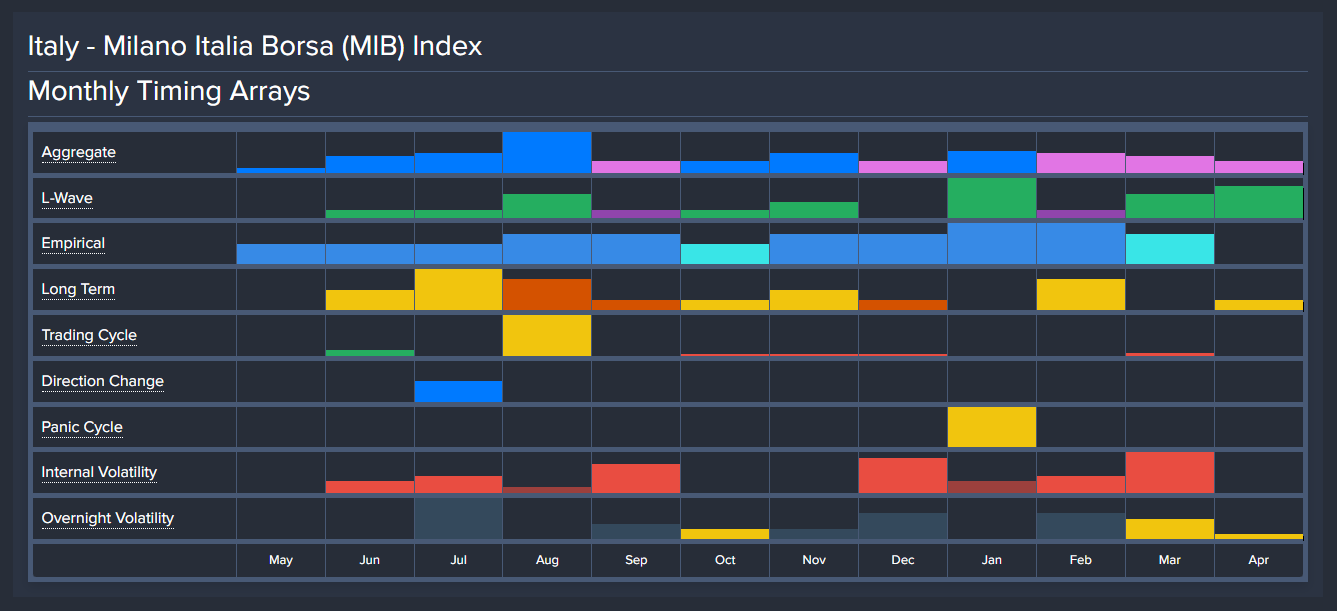Open the Panic Cycle row label link
The image size is (1337, 611).
82,427
